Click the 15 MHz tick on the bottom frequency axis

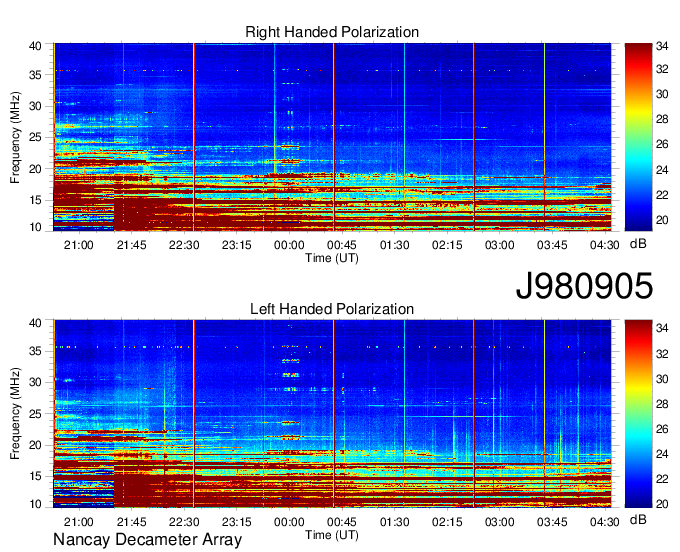35,477
